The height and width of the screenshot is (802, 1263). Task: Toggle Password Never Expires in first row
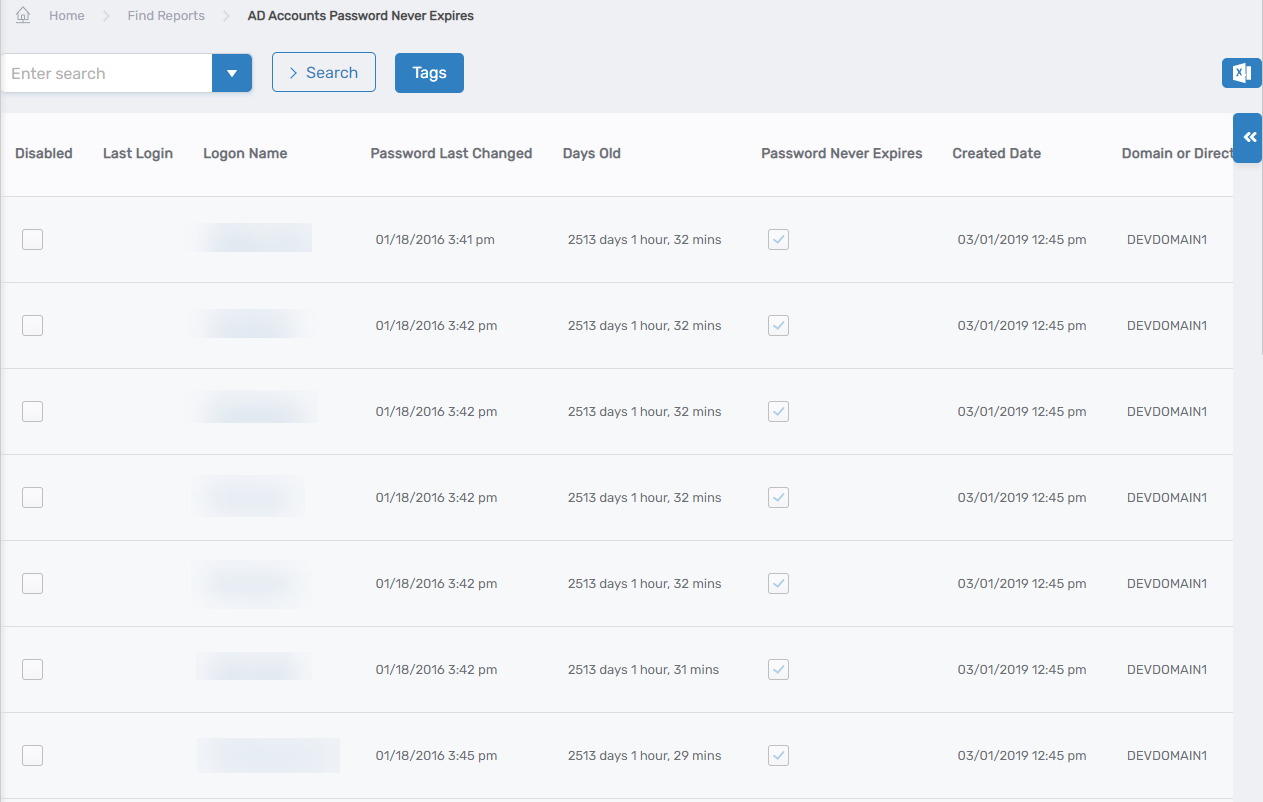click(x=778, y=239)
